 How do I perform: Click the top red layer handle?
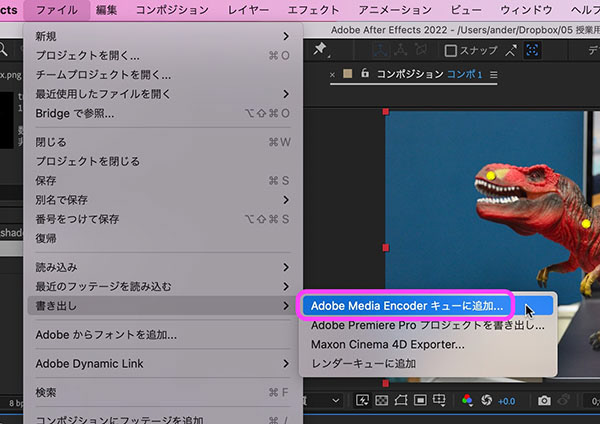pyautogui.click(x=385, y=112)
